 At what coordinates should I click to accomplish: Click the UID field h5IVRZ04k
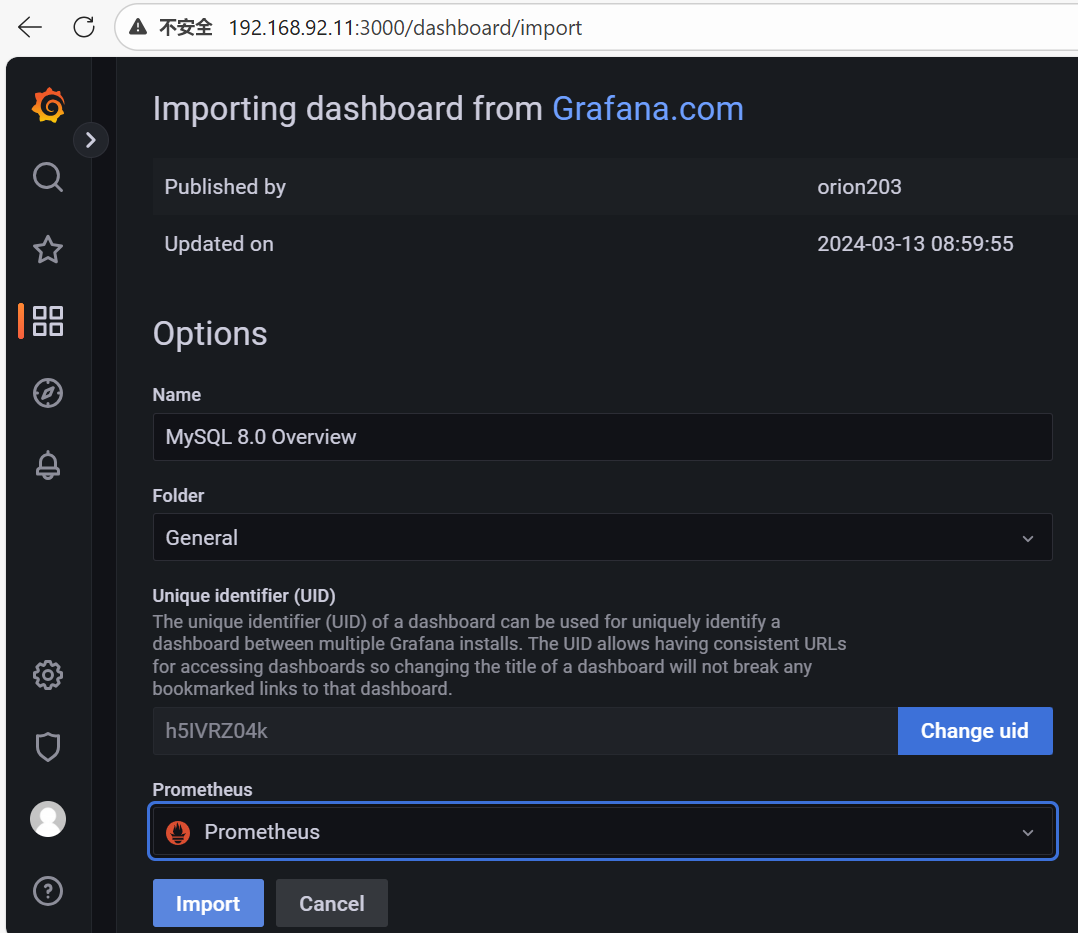click(x=525, y=731)
